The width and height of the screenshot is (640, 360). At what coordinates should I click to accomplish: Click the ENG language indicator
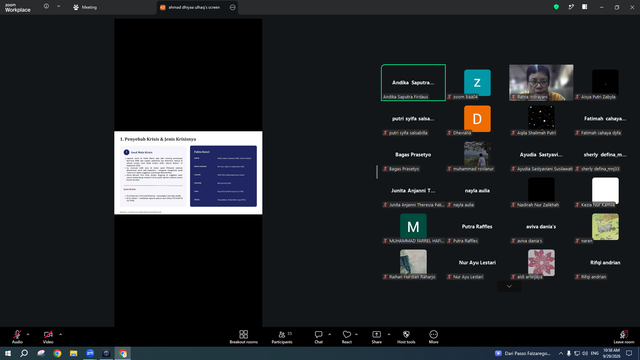click(595, 353)
